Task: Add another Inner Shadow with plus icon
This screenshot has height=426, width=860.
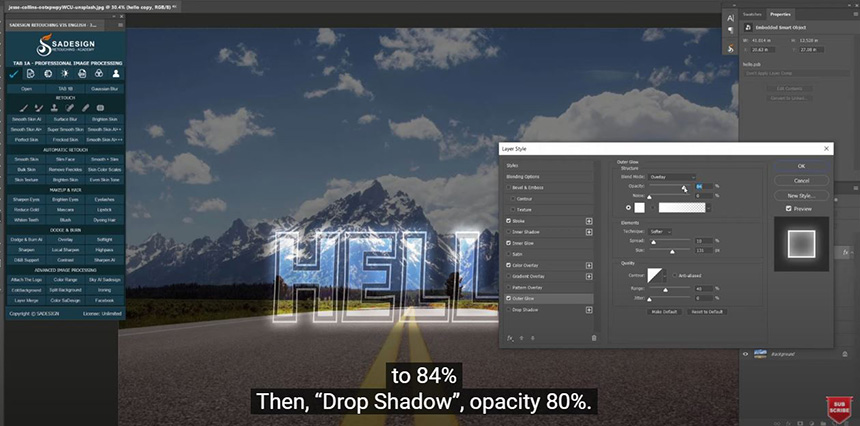Action: tap(589, 232)
